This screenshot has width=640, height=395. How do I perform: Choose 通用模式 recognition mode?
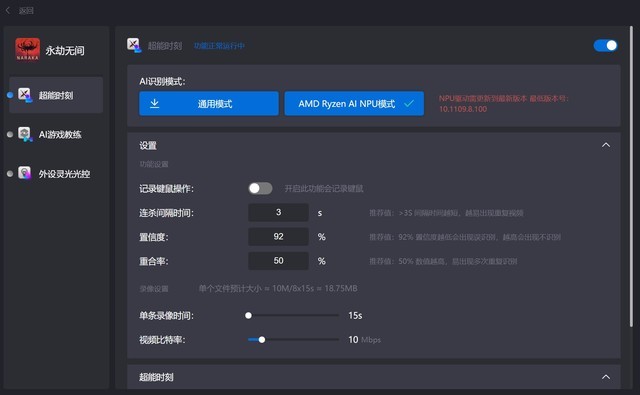[x=209, y=103]
